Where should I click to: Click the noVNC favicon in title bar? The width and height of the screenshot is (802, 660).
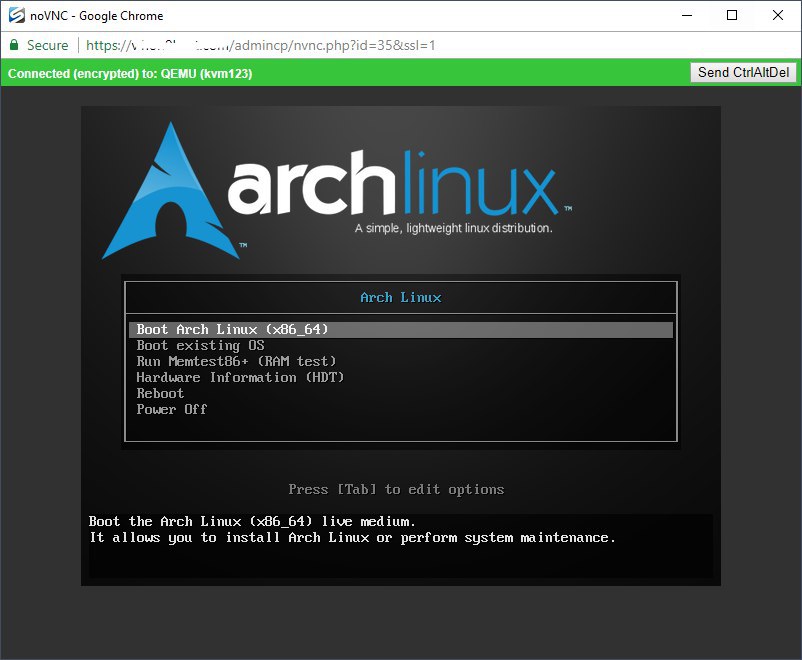click(x=16, y=15)
